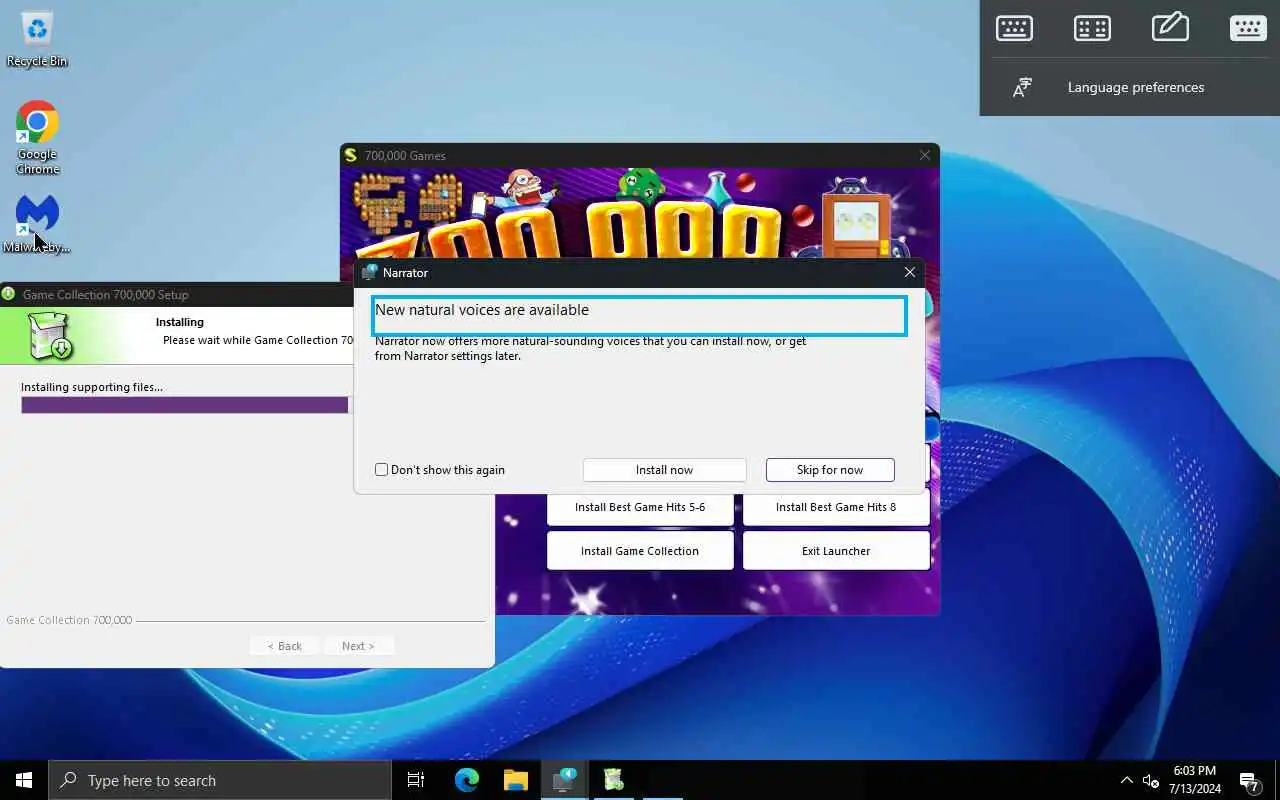This screenshot has height=800, width=1280.
Task: Open the notification center icon
Action: [x=1249, y=781]
